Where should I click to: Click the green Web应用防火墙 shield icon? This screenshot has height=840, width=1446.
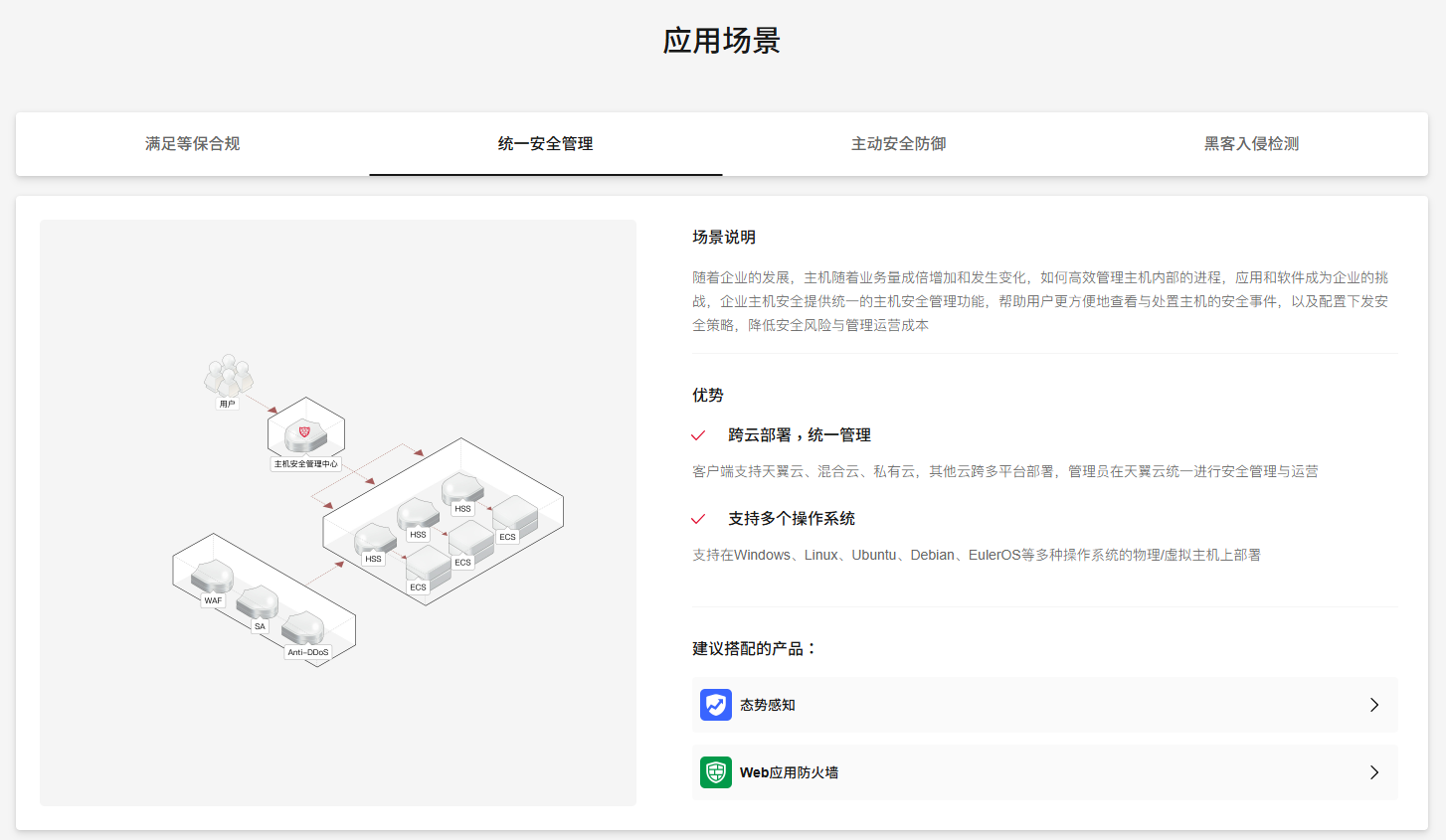716,772
